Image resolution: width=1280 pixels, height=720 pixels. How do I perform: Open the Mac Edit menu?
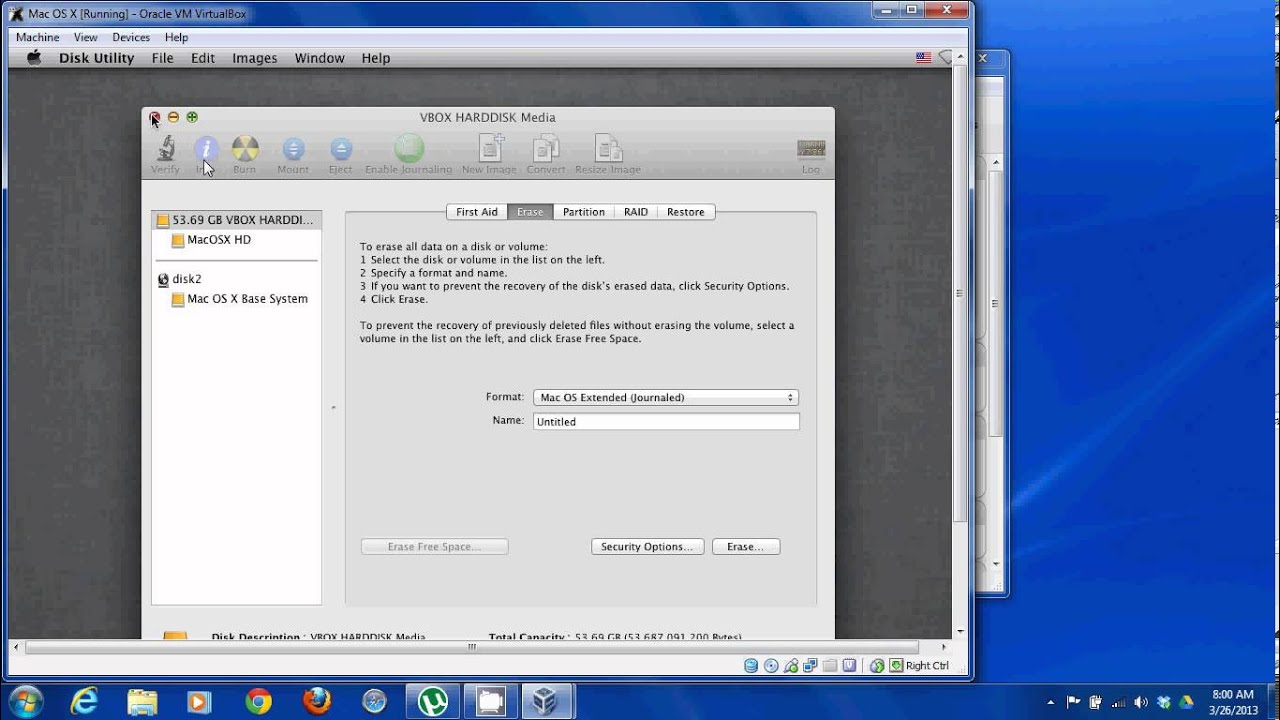(203, 58)
